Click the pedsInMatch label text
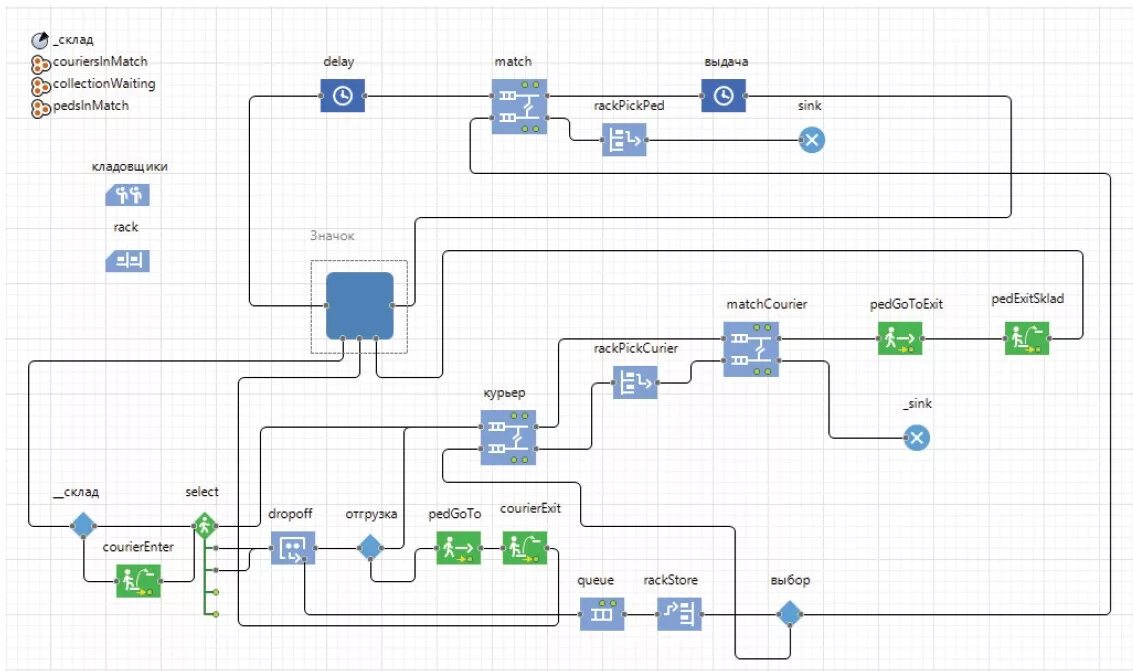This screenshot has width=1133, height=671. (90, 105)
